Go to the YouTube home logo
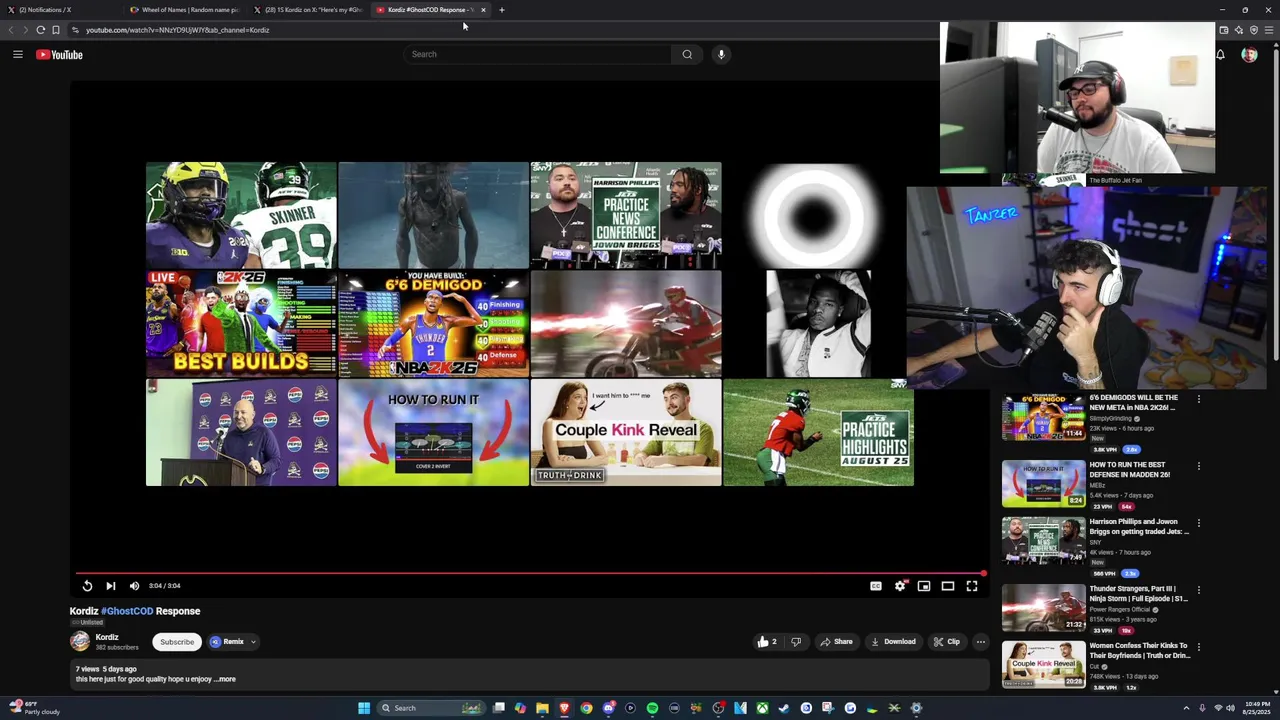The width and height of the screenshot is (1280, 720). tap(59, 54)
